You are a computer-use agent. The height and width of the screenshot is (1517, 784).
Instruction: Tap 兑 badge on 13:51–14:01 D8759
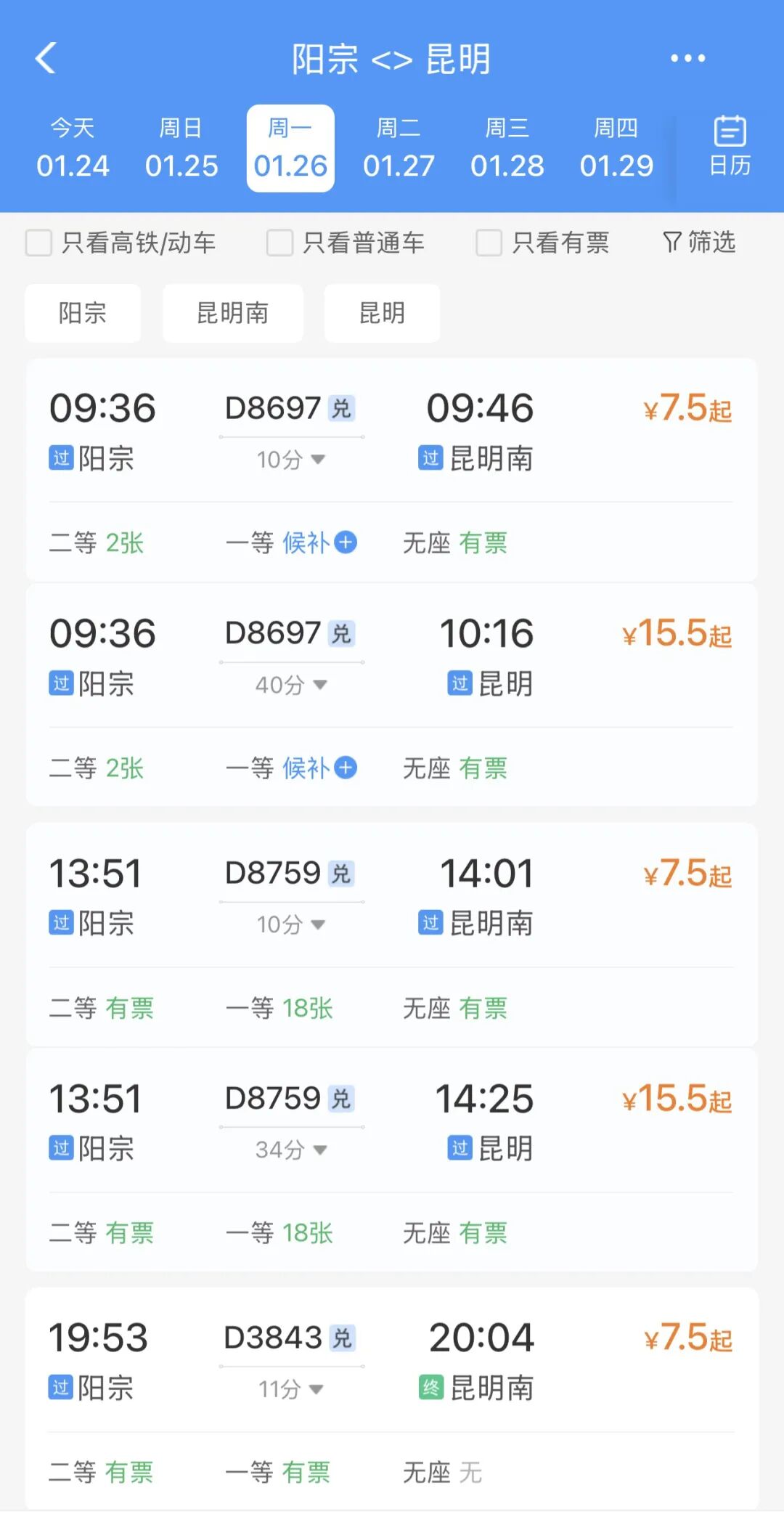(x=340, y=873)
